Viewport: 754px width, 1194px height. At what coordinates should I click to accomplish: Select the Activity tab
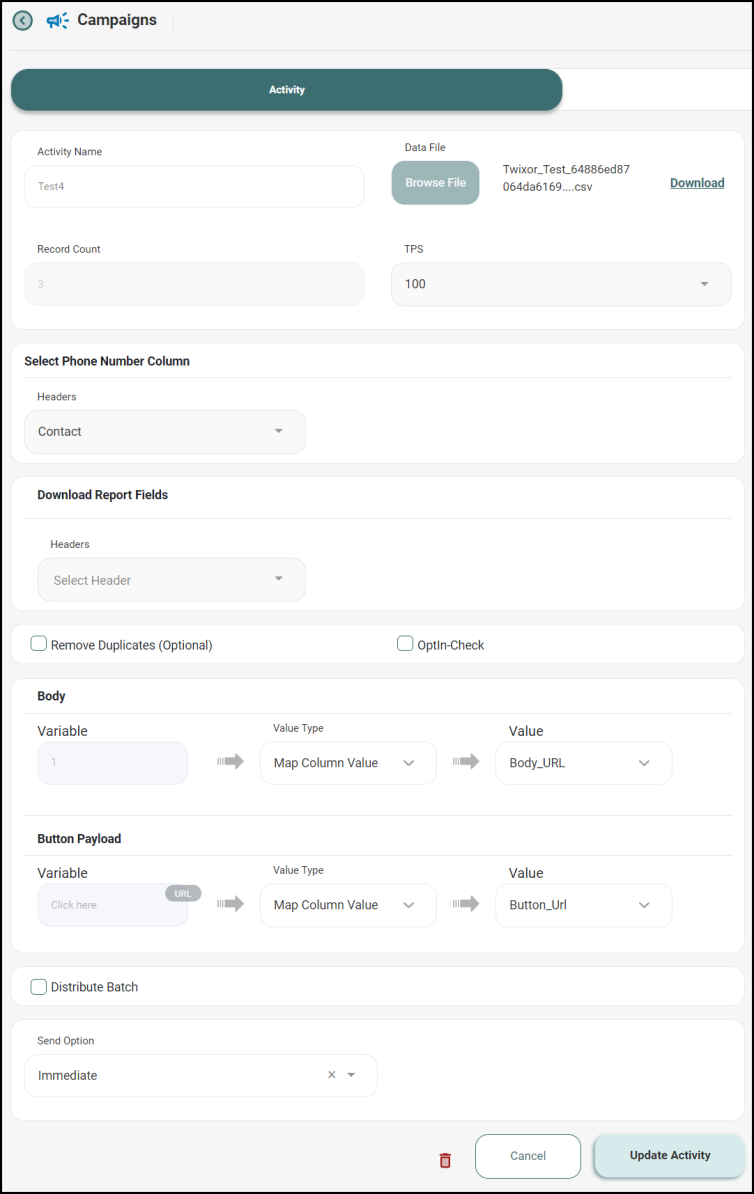point(286,90)
